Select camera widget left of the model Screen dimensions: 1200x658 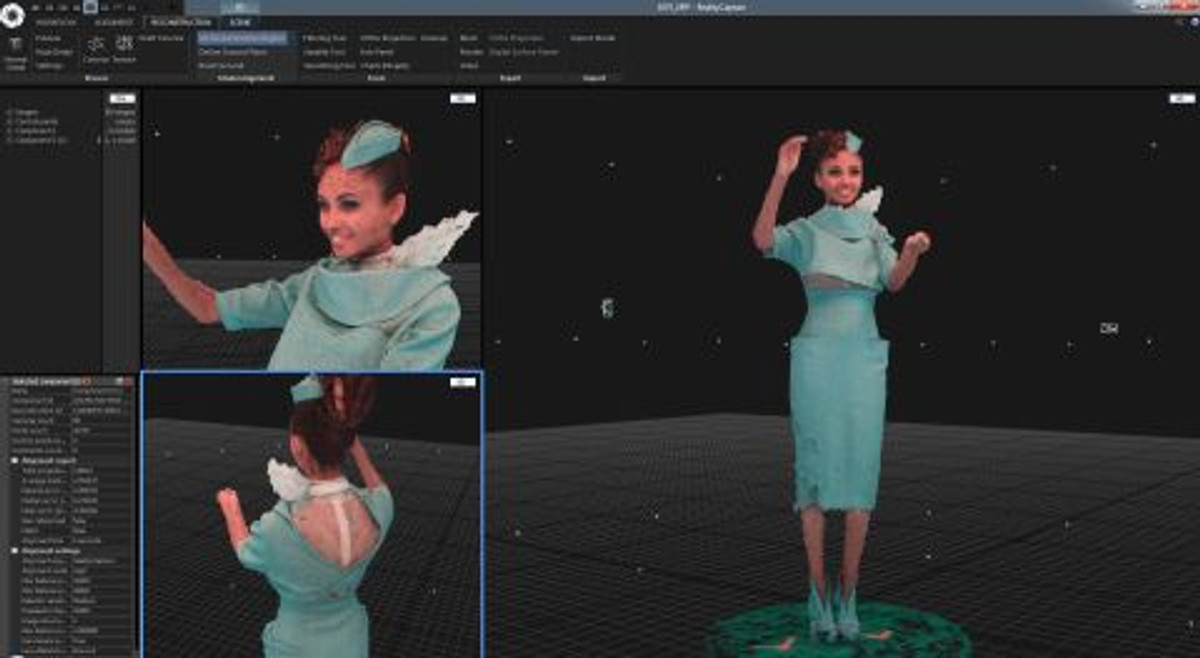[x=607, y=308]
